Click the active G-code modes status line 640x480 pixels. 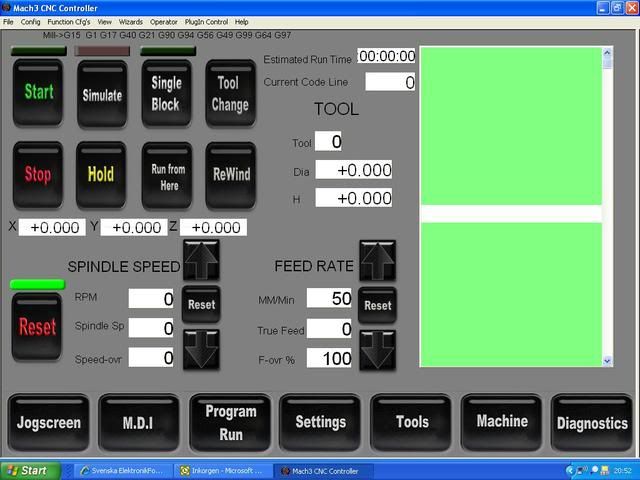coord(167,36)
